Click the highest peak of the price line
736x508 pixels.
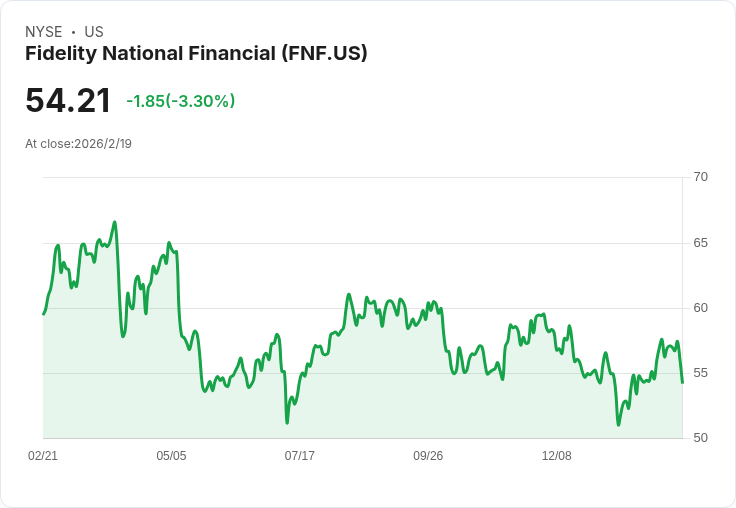115,222
